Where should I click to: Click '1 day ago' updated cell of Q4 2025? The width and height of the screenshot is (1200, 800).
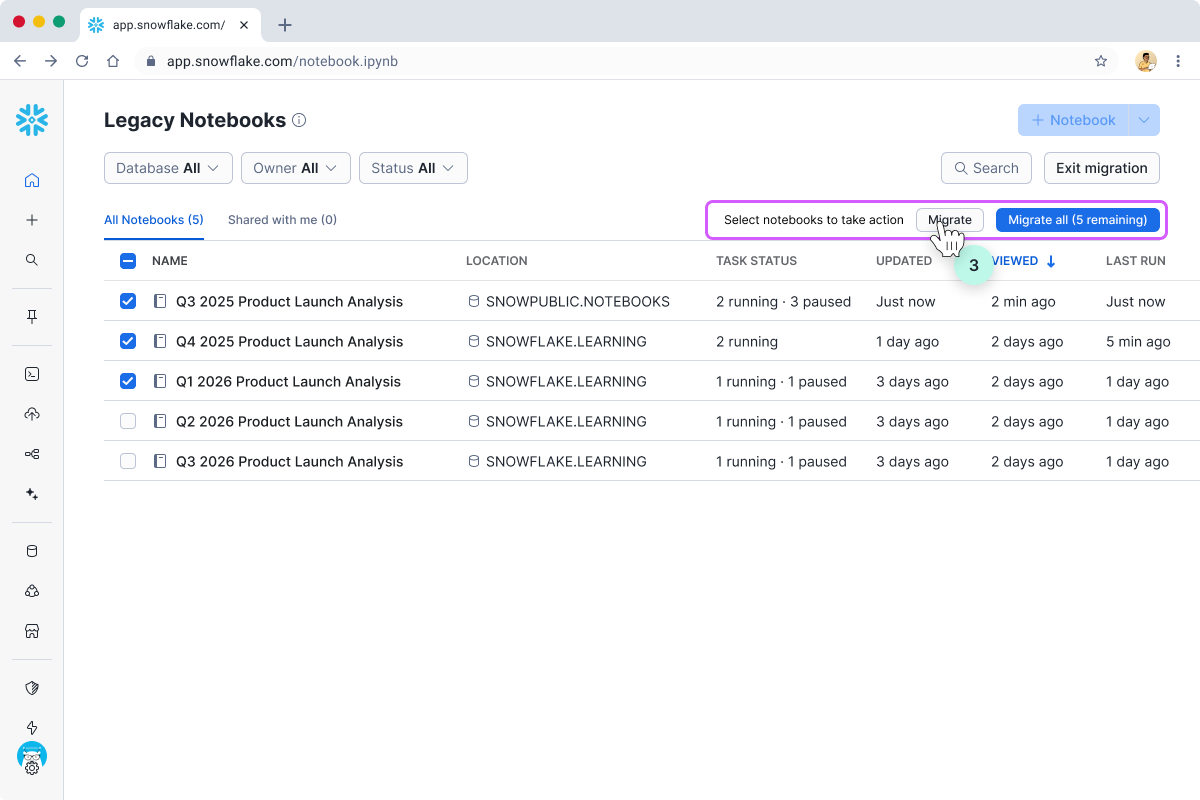coord(908,341)
